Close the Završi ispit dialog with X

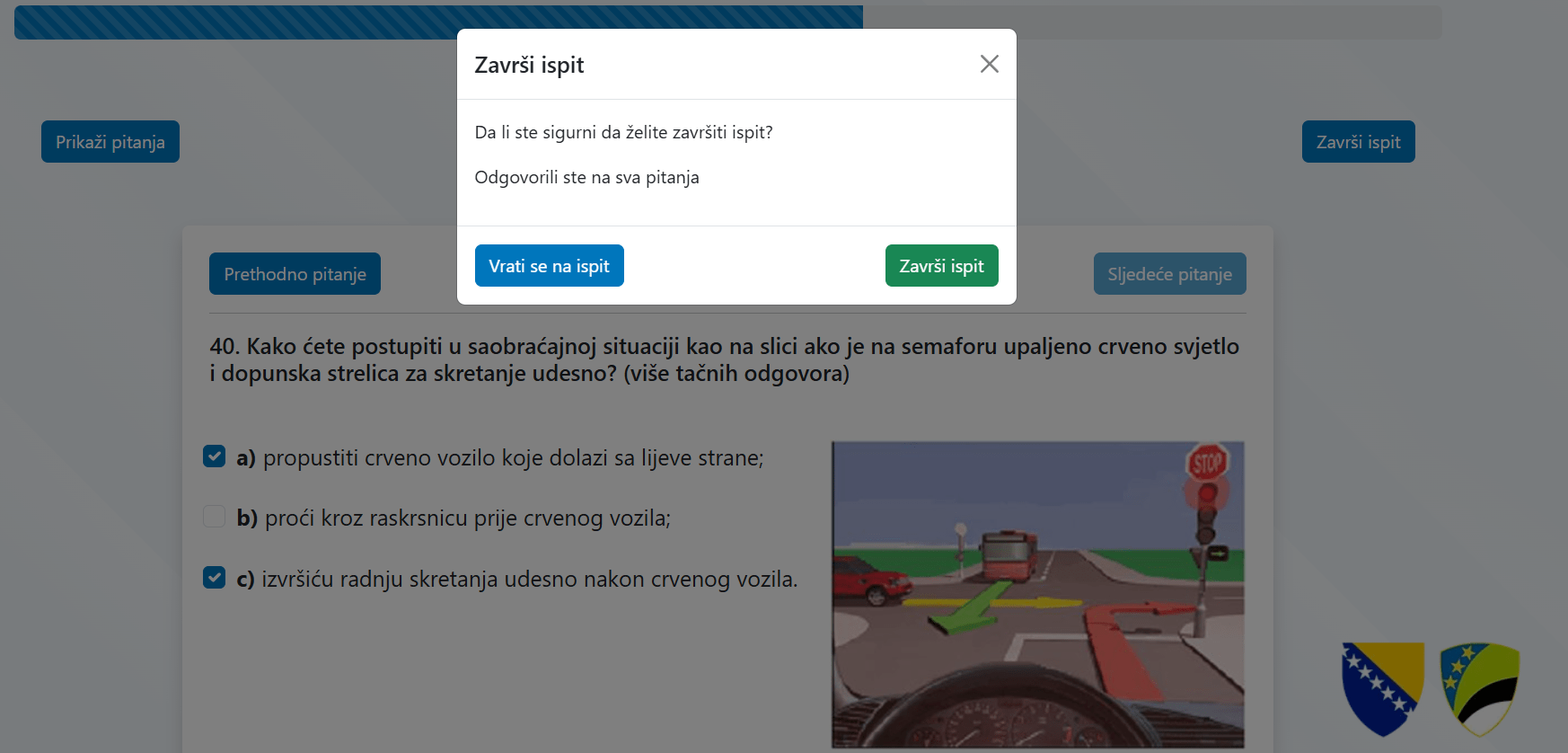[x=989, y=64]
